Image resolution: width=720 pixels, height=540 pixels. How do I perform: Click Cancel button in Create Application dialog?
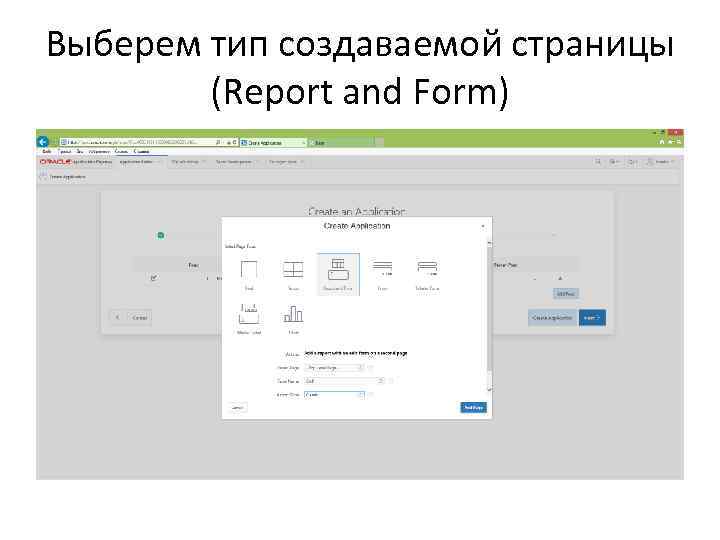[x=237, y=407]
